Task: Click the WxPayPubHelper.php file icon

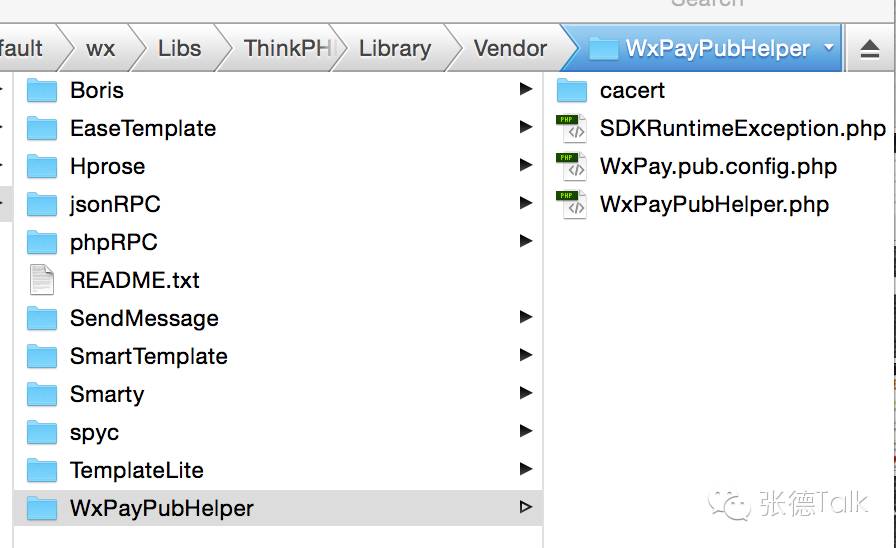Action: (571, 205)
